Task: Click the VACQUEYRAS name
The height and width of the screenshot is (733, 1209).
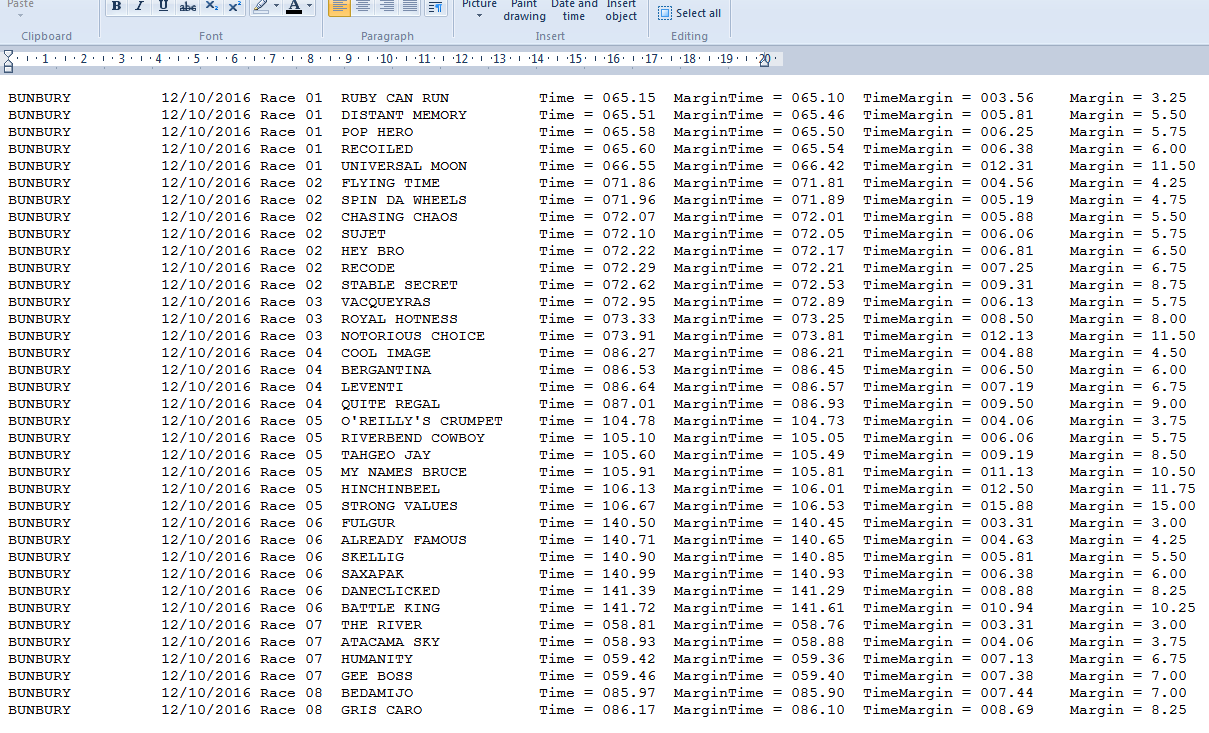Action: click(x=386, y=302)
